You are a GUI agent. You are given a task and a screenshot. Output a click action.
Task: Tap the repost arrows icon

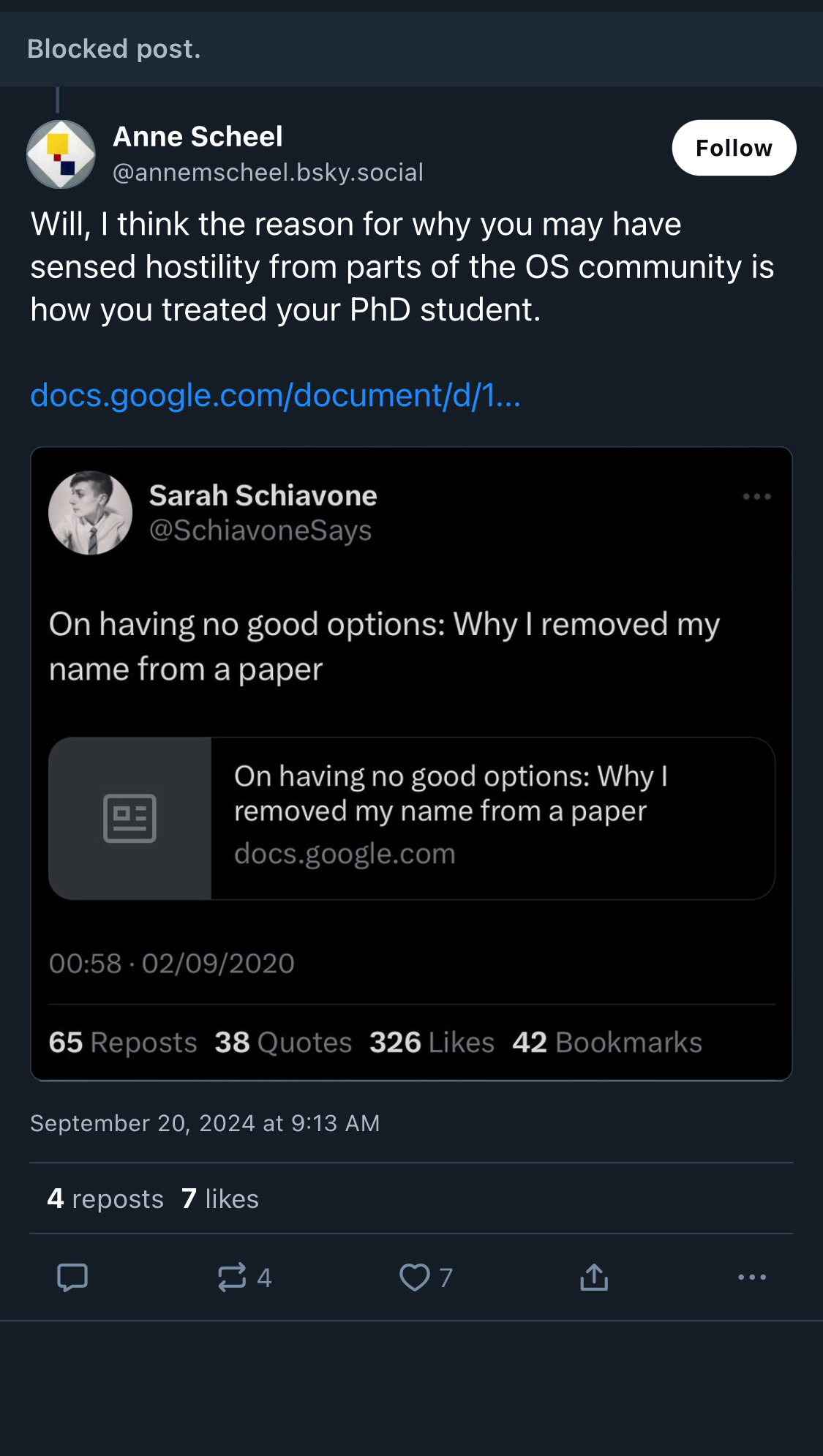(x=232, y=1277)
